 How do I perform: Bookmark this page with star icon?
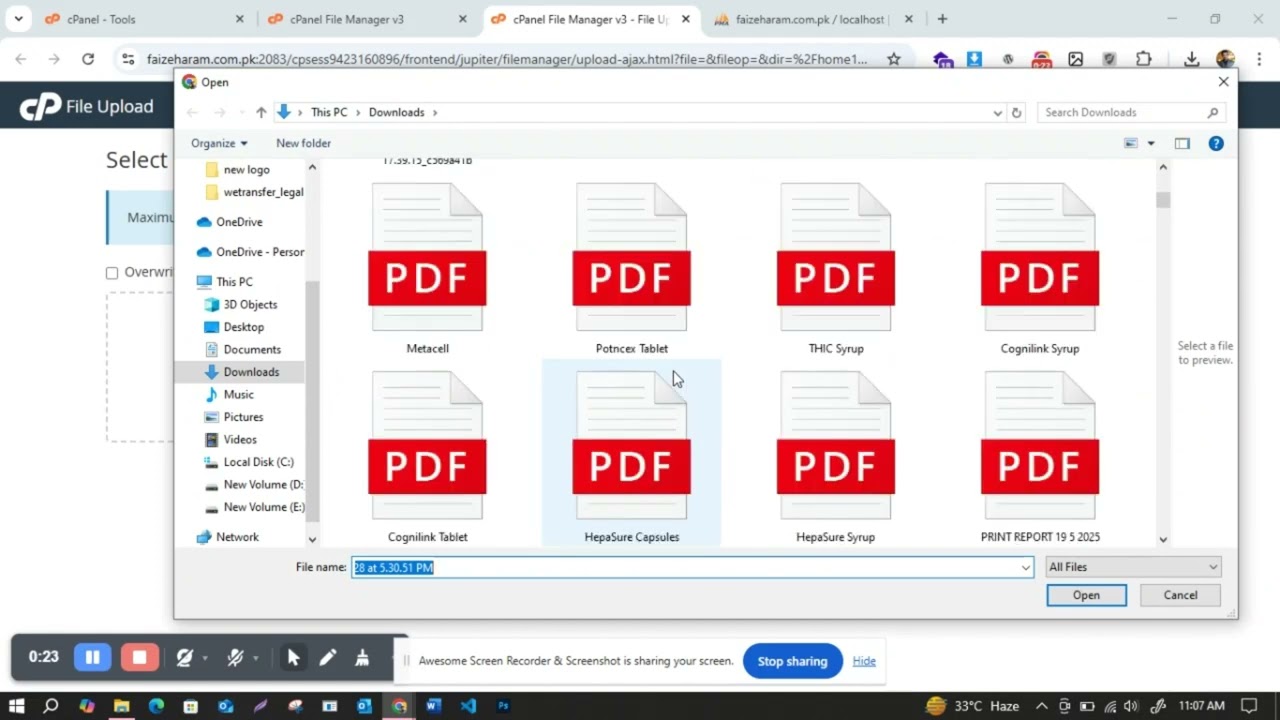click(894, 59)
